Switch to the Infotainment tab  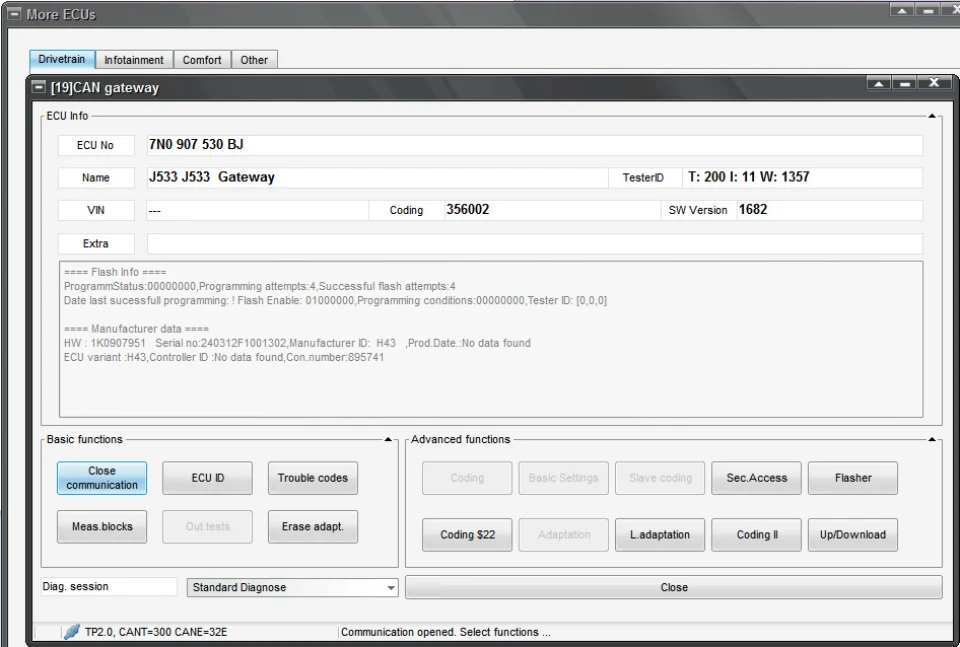point(133,60)
